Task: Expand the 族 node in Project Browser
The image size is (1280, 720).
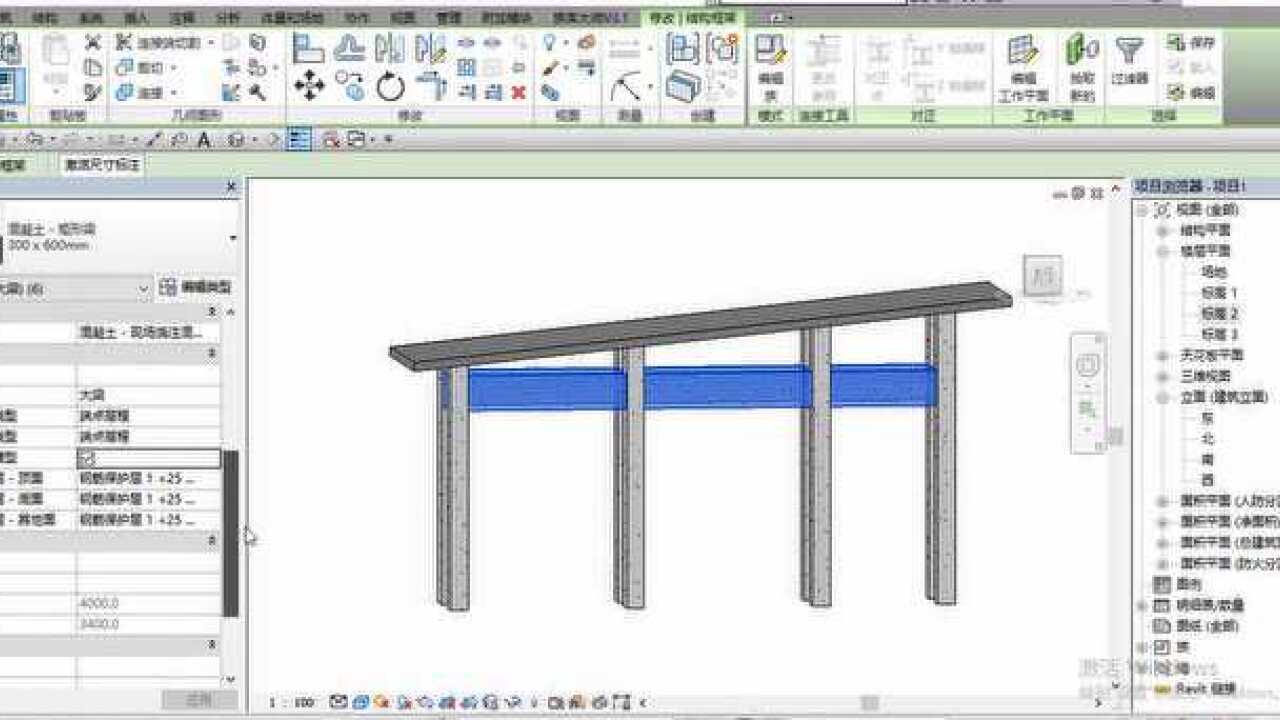Action: [1143, 647]
